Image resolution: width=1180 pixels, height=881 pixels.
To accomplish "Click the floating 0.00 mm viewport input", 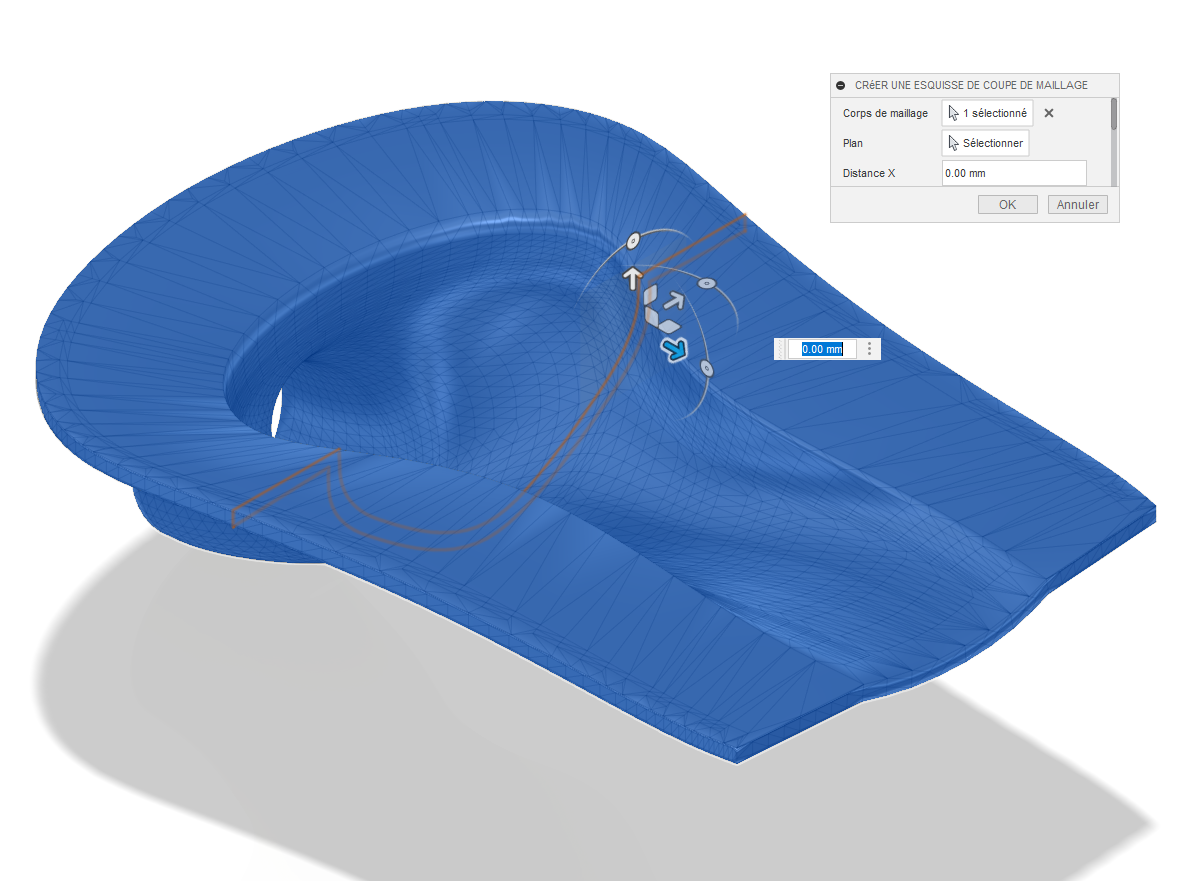I will tap(822, 349).
